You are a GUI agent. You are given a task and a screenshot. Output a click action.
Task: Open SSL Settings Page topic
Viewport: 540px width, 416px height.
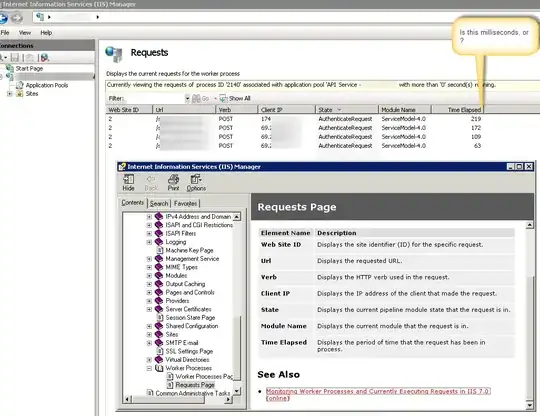point(189,352)
